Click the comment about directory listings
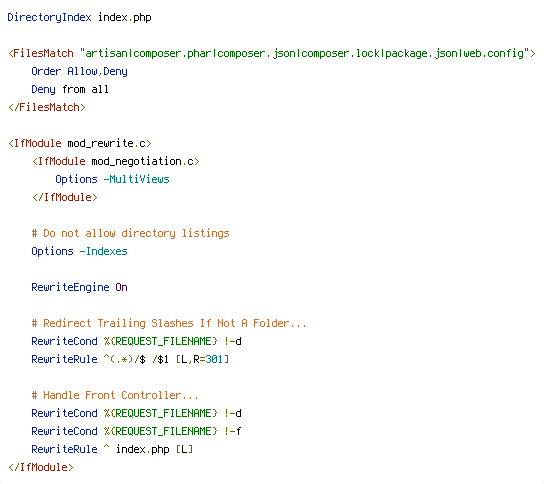The width and height of the screenshot is (544, 484). pyautogui.click(x=130, y=233)
